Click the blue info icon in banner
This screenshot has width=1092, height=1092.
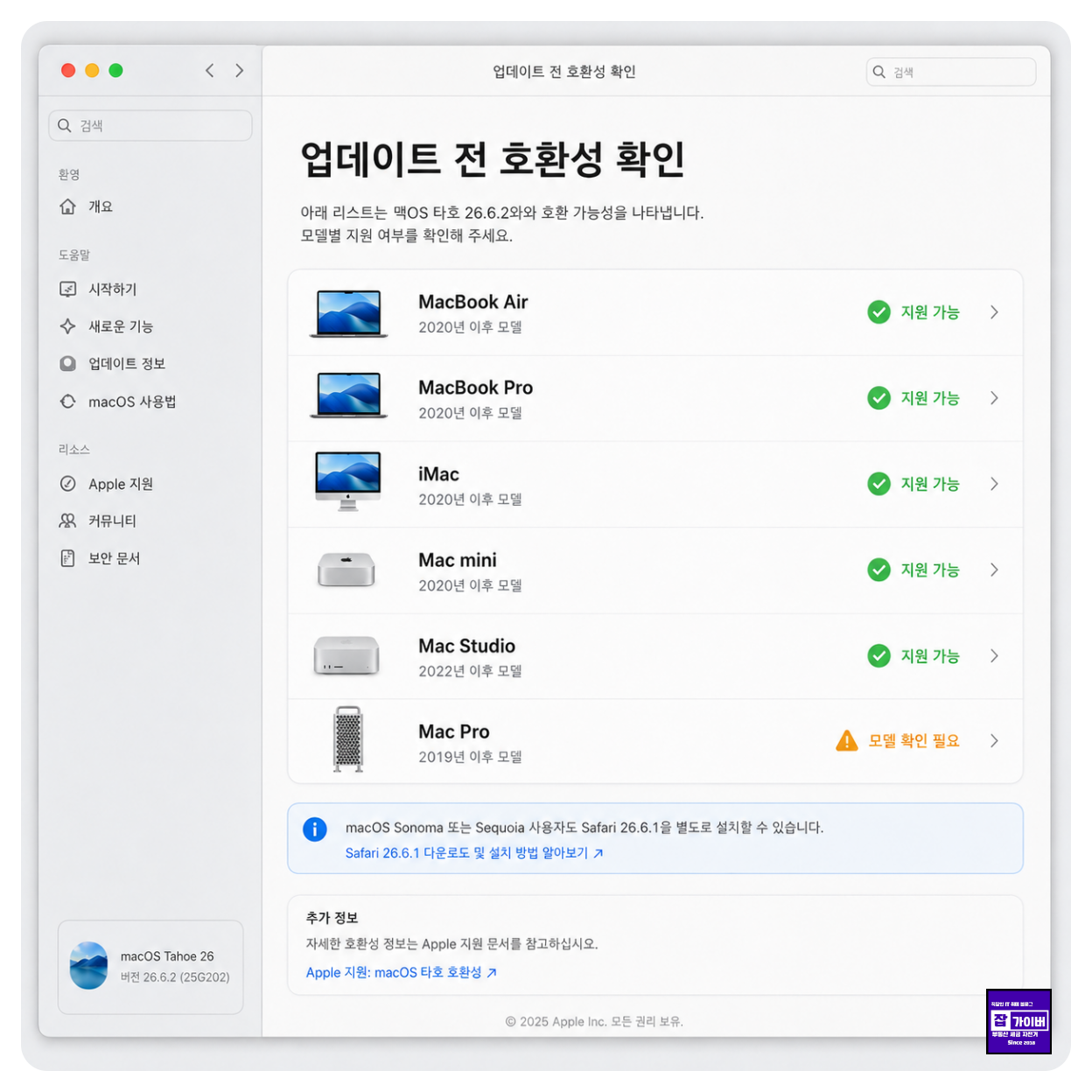point(314,829)
